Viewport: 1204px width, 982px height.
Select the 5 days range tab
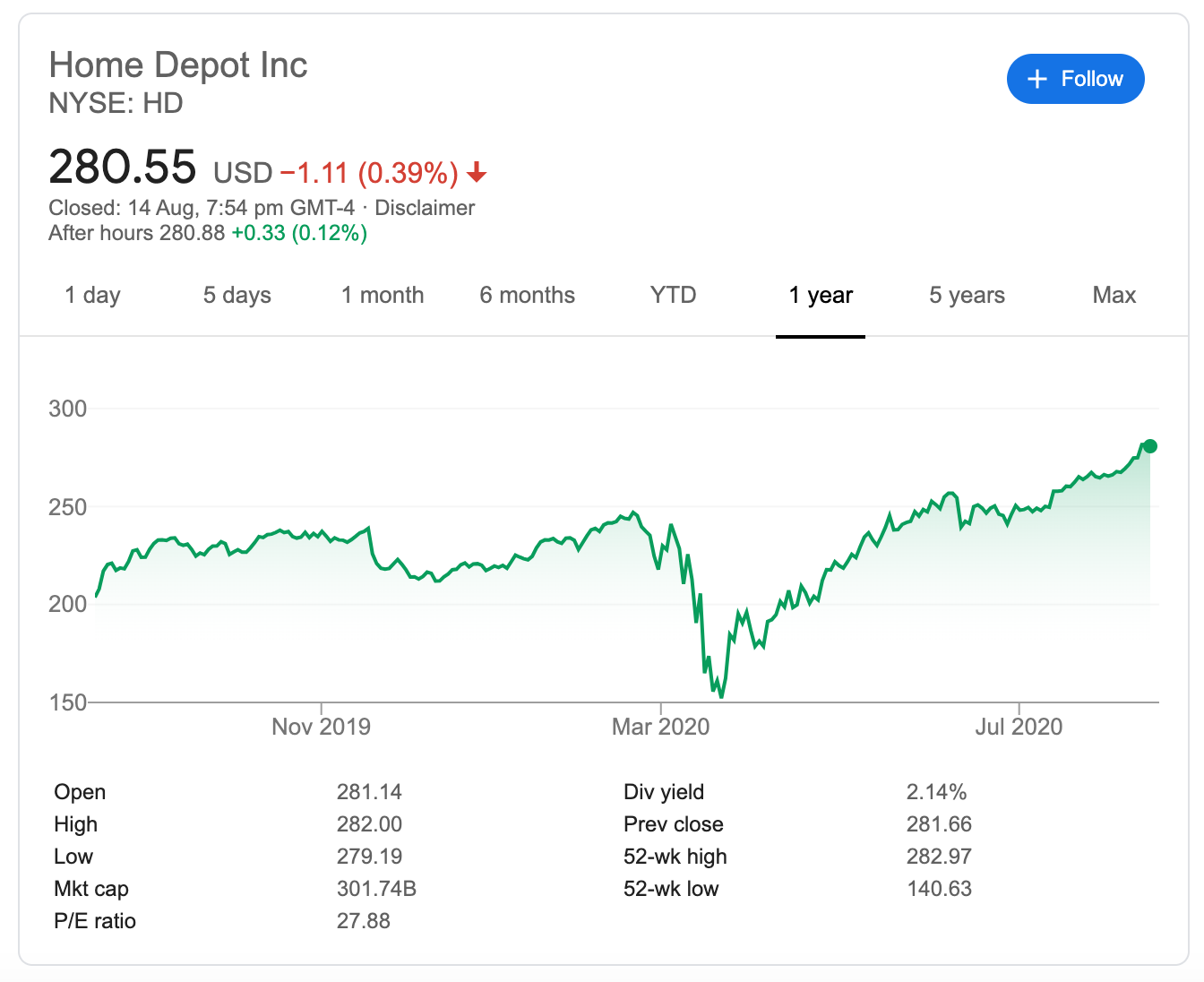click(236, 296)
